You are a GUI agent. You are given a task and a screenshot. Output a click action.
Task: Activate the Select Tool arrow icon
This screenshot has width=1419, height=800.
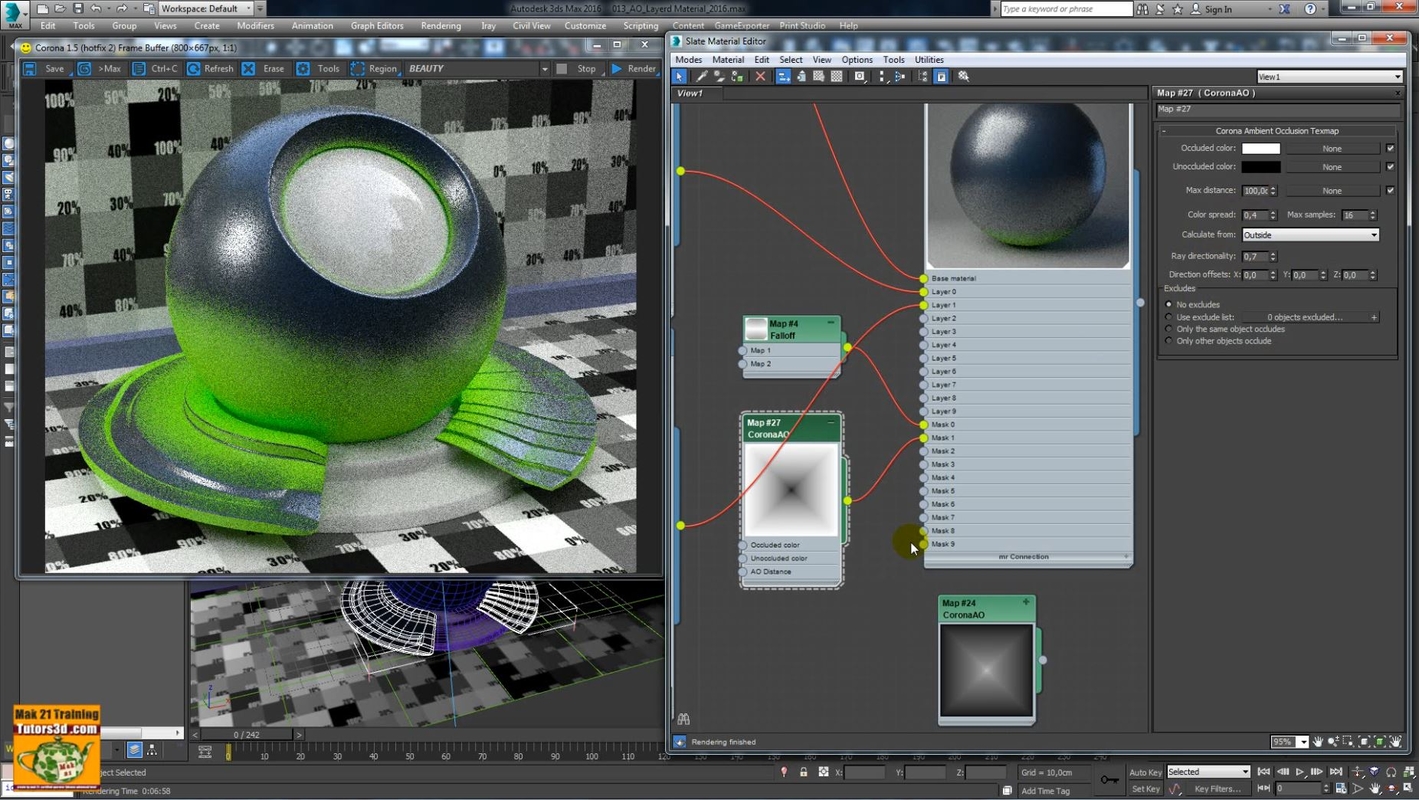point(680,76)
